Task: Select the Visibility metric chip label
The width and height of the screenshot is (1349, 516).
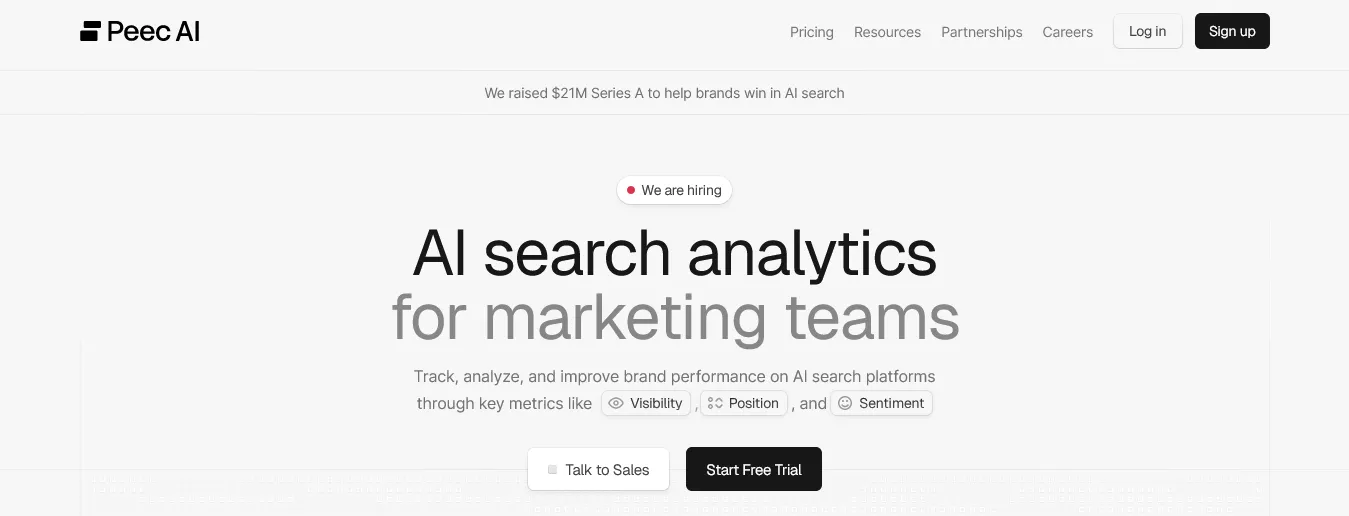Action: [x=656, y=403]
